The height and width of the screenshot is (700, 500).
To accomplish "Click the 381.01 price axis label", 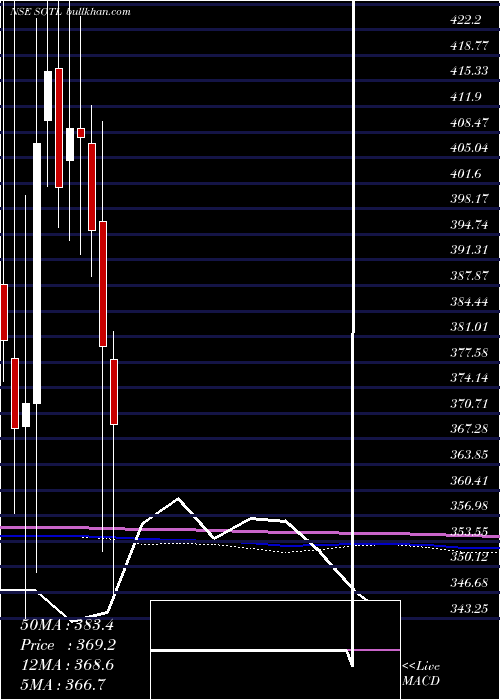I will coord(471,327).
